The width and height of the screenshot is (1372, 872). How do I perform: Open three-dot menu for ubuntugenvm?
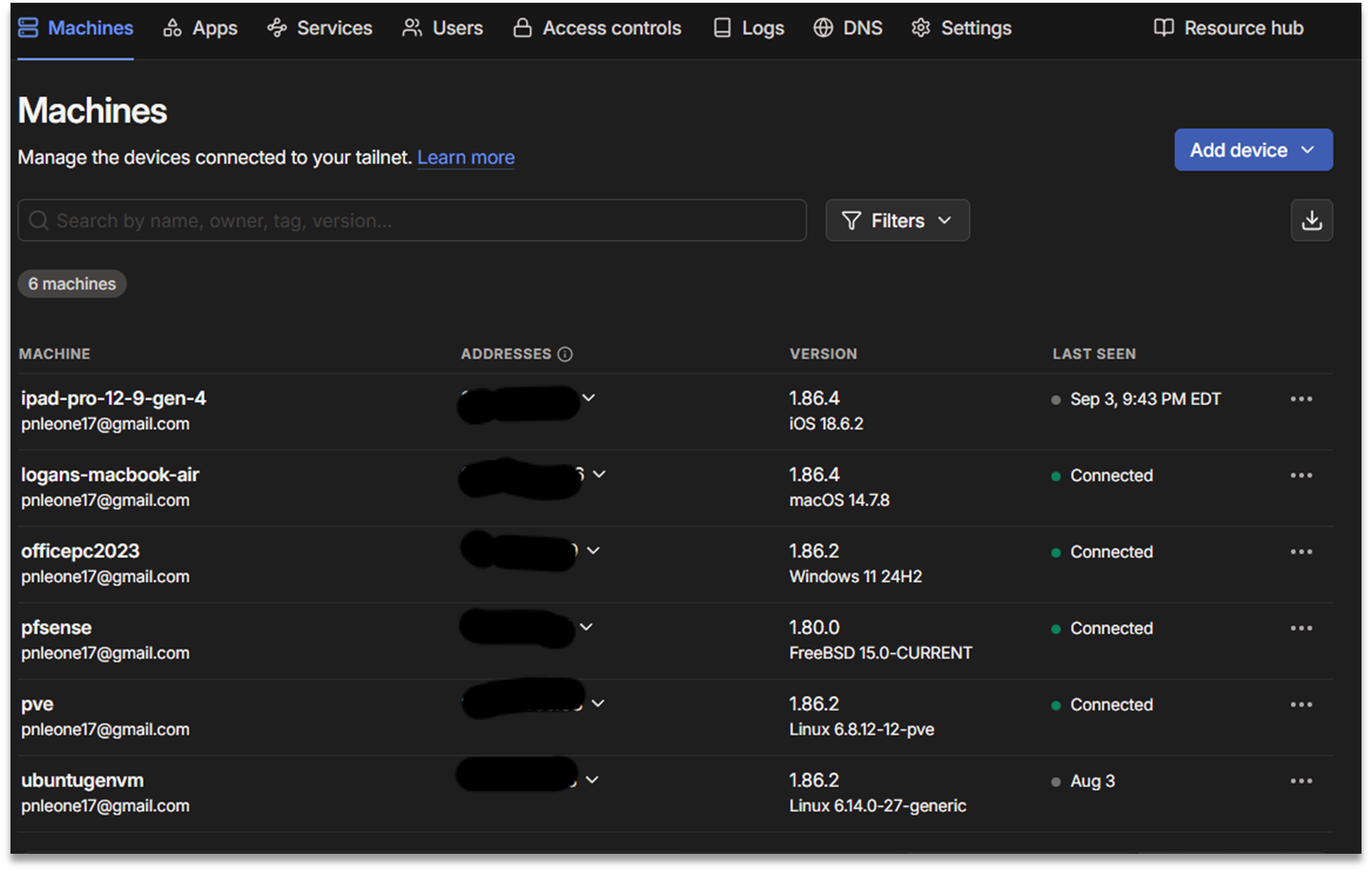point(1301,781)
